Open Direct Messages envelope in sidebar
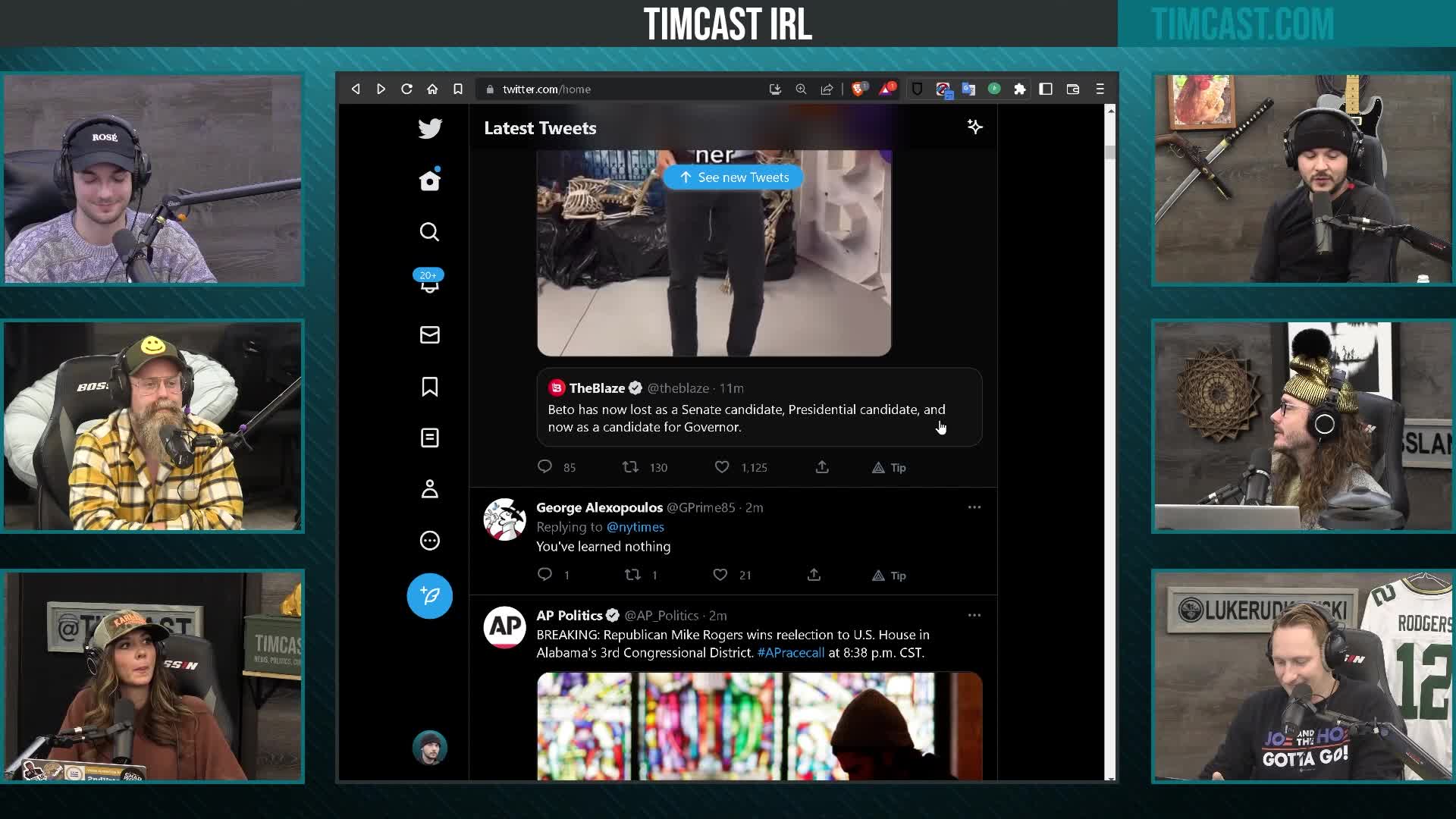Image resolution: width=1456 pixels, height=819 pixels. tap(429, 335)
